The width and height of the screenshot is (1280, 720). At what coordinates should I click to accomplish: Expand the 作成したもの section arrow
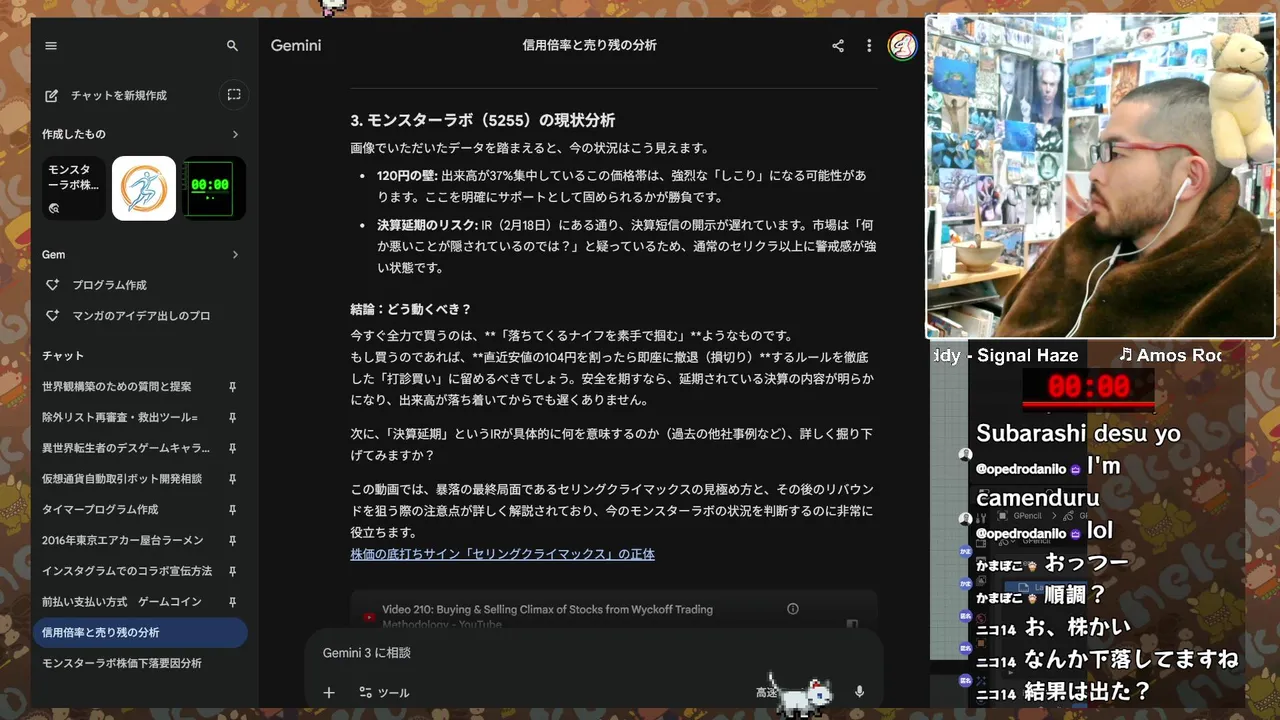tap(236, 134)
